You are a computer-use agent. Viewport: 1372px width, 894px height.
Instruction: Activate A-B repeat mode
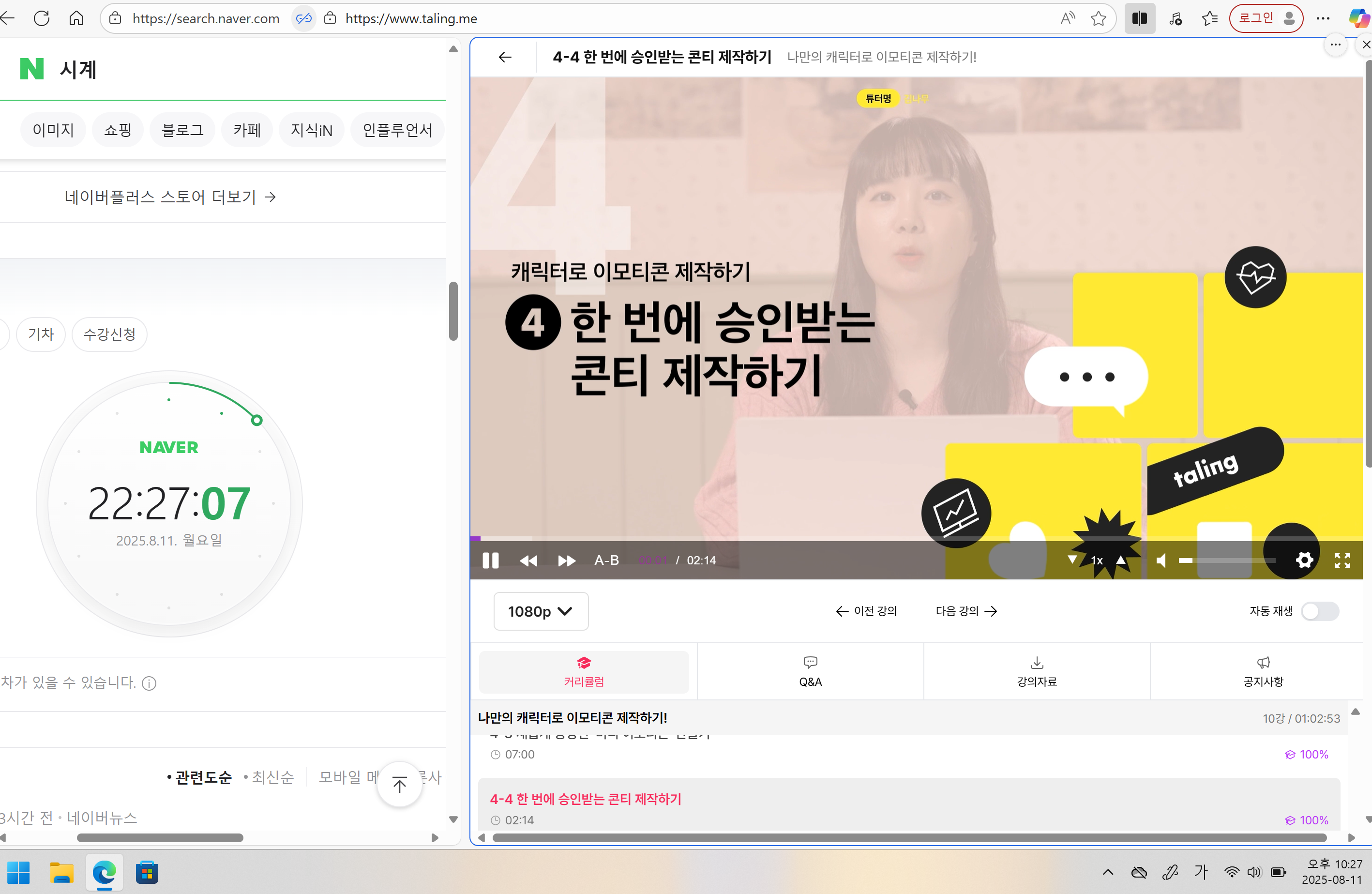606,560
